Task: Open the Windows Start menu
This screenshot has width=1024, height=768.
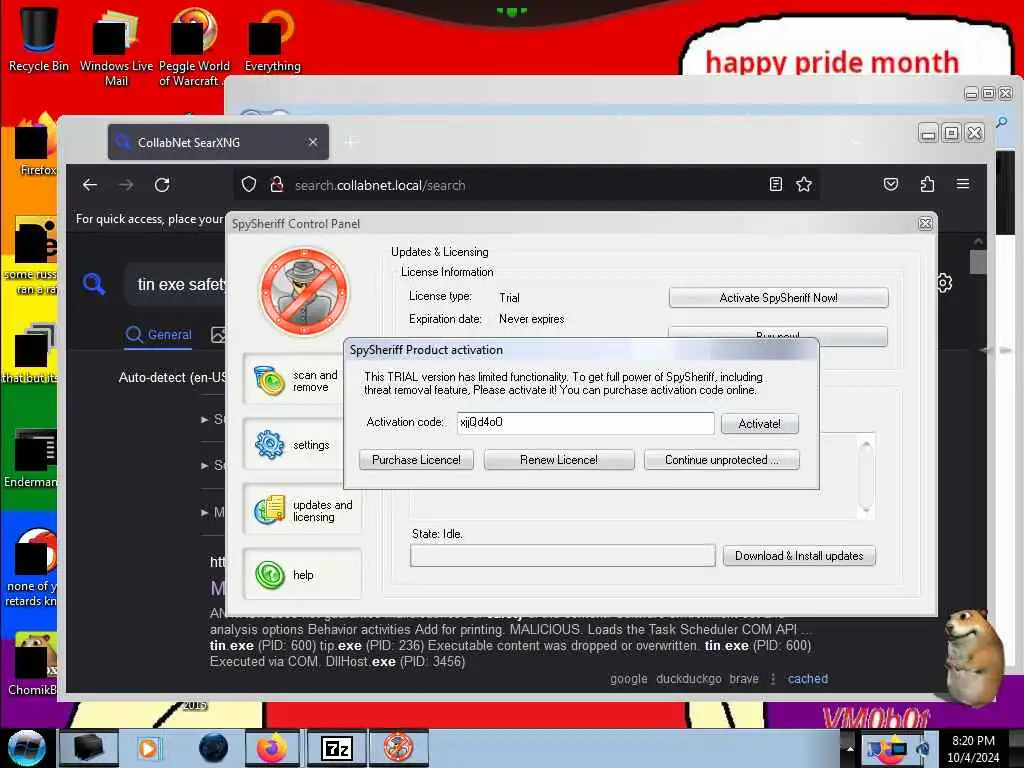Action: pyautogui.click(x=27, y=748)
